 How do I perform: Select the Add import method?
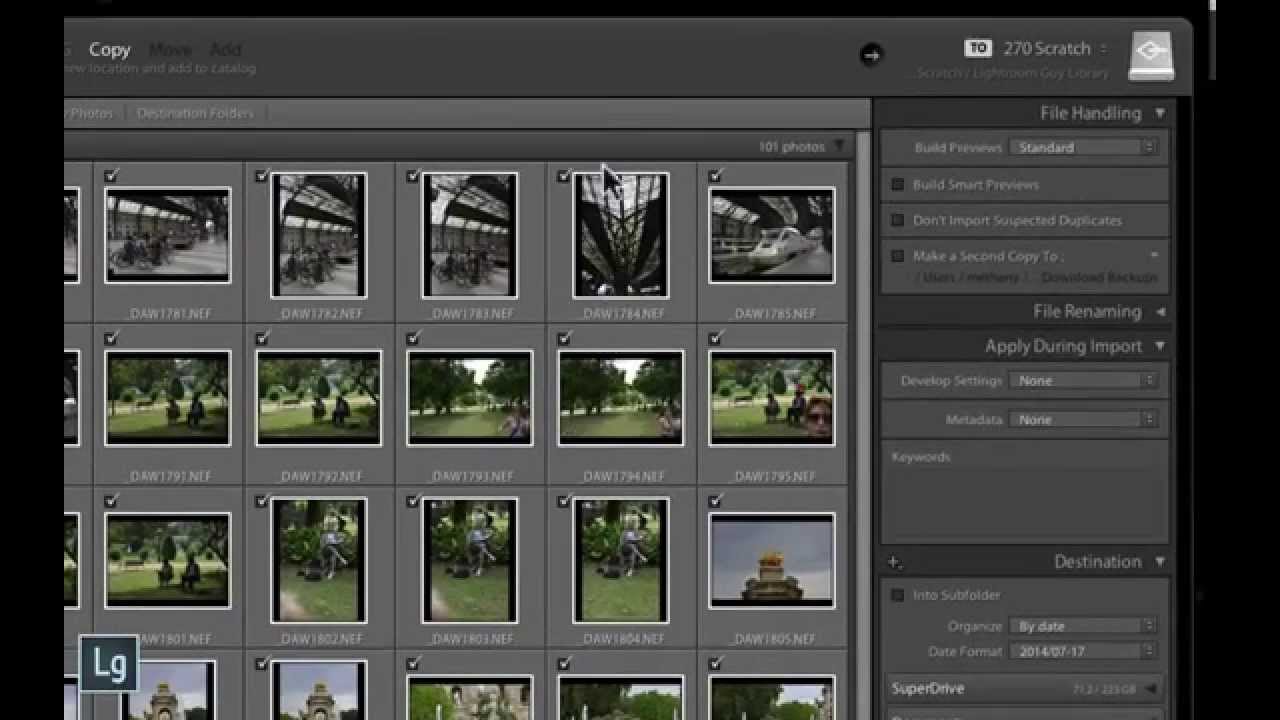[x=225, y=49]
